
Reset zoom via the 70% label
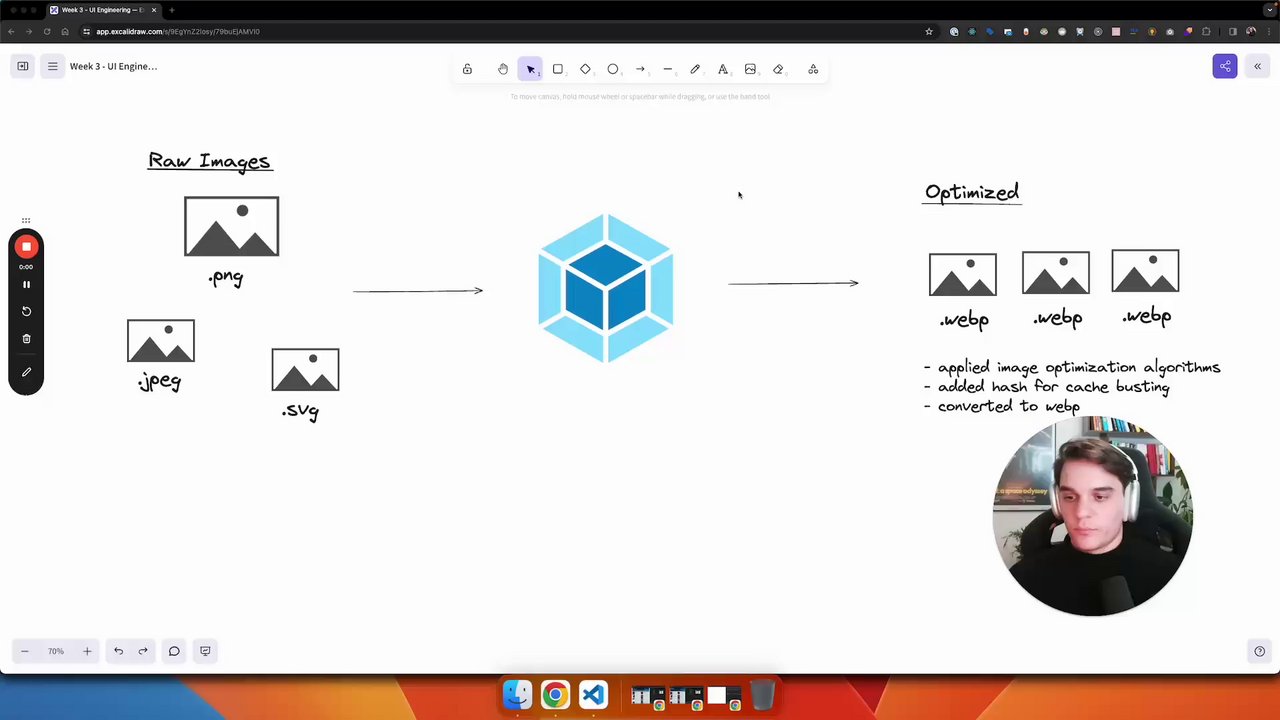(56, 651)
